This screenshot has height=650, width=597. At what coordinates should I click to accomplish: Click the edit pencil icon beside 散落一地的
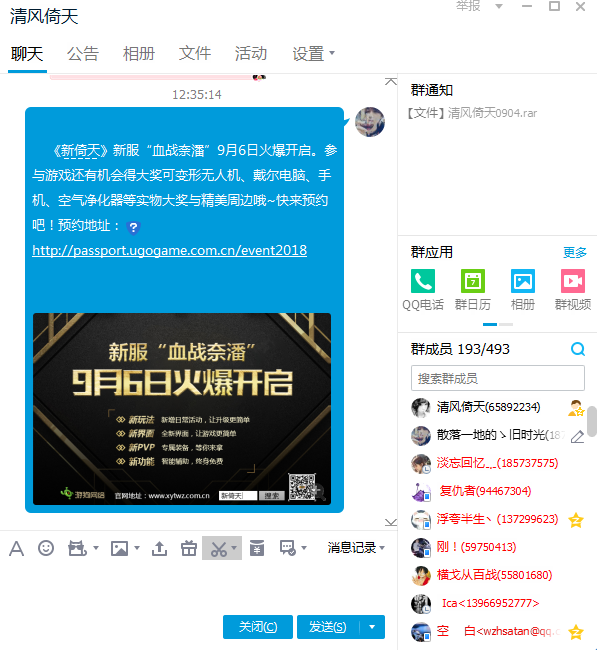pos(578,437)
